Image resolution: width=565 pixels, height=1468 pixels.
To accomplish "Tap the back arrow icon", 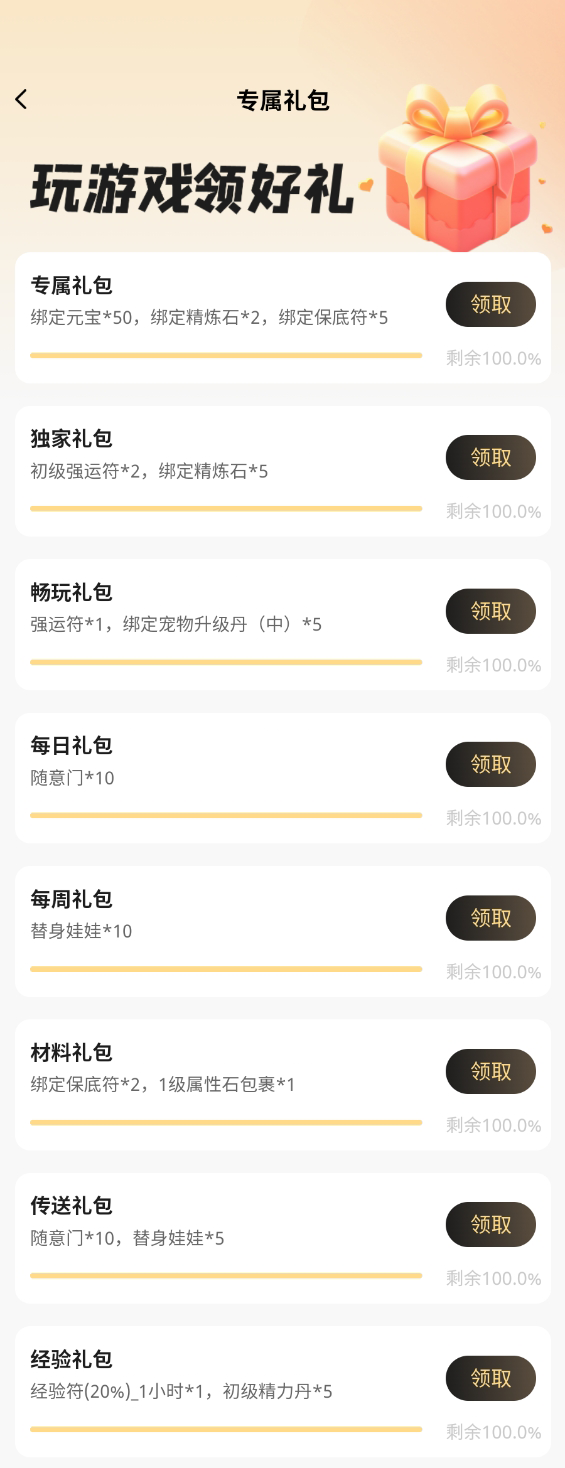I will click(21, 100).
